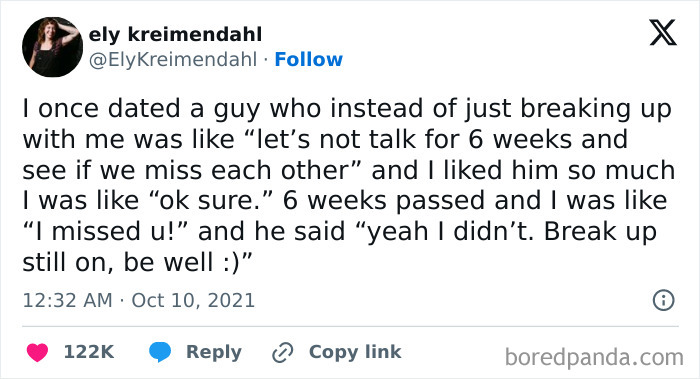Open the X logo in the corner
The height and width of the screenshot is (379, 700).
pos(663,33)
